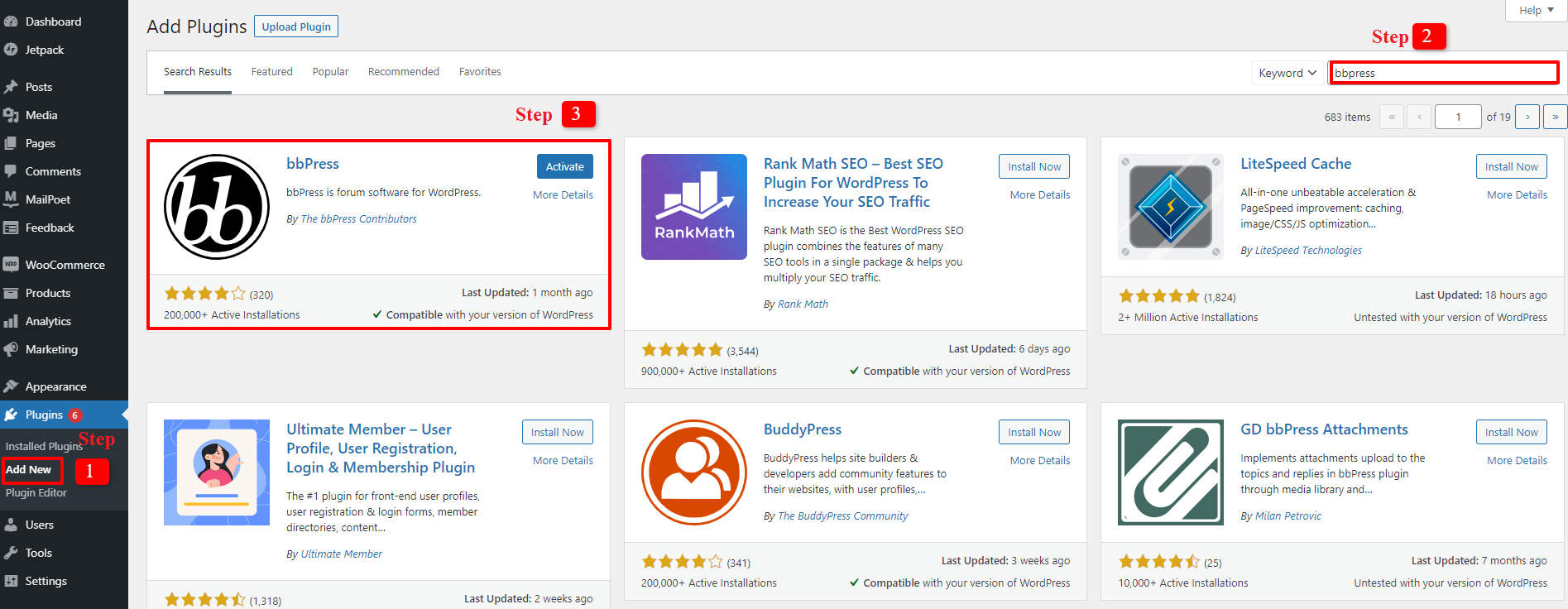Image resolution: width=1568 pixels, height=609 pixels.
Task: Click the MailPoet icon in sidebar
Action: [x=11, y=199]
